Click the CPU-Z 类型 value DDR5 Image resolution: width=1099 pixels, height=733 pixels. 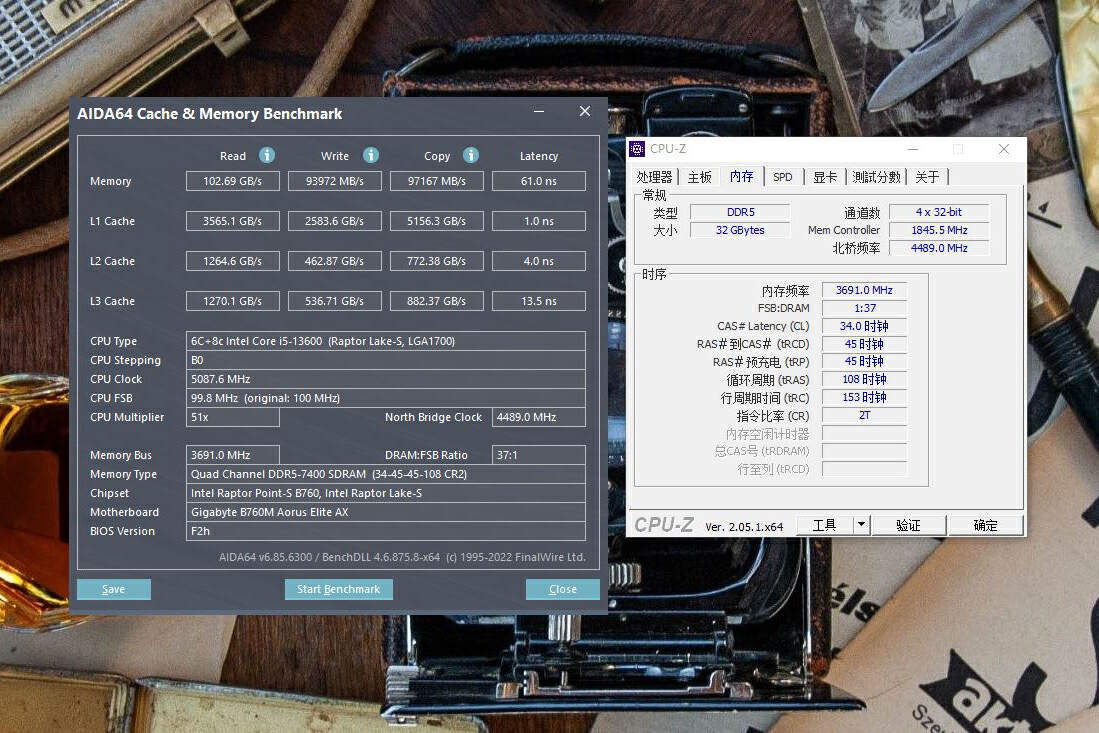tap(740, 212)
